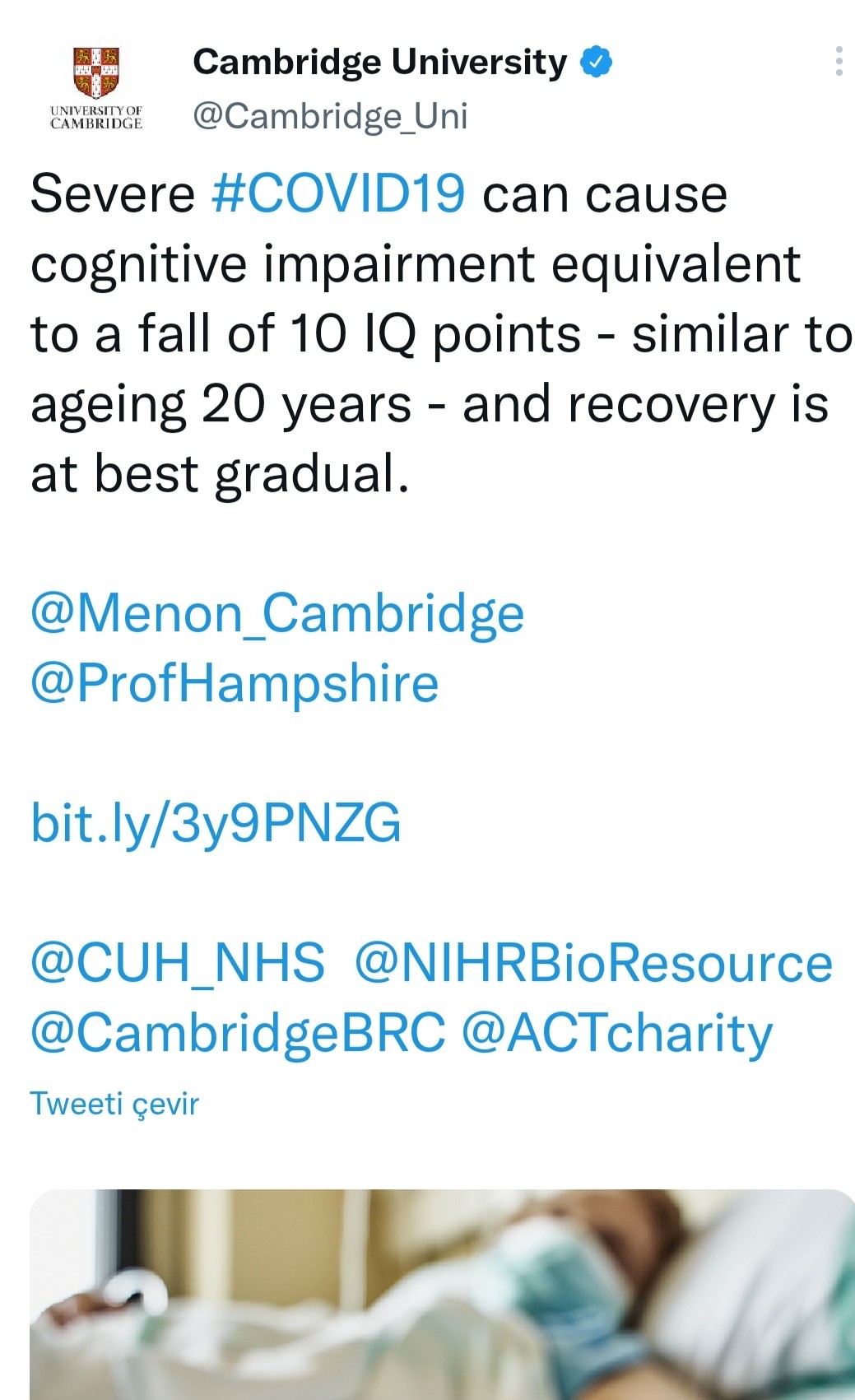Tap the blue verified badge
This screenshot has height=1400, width=855.
click(x=597, y=63)
